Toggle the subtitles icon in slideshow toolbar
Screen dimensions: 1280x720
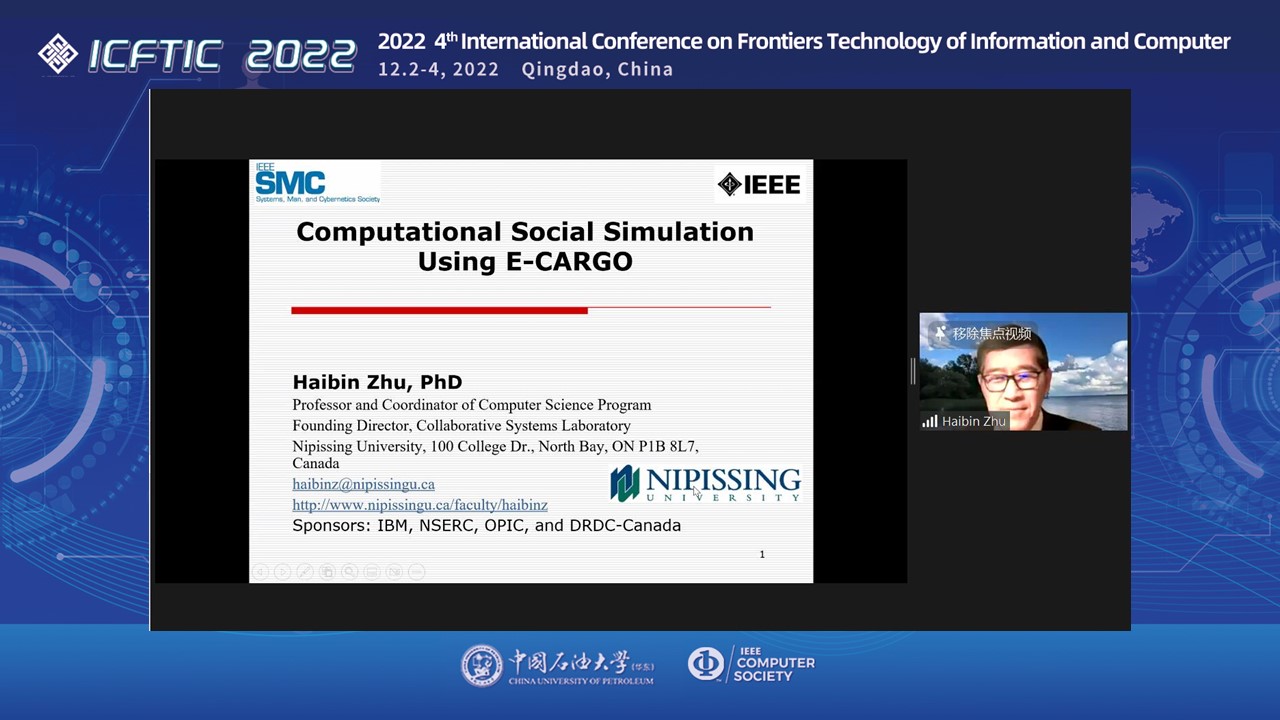(x=372, y=572)
